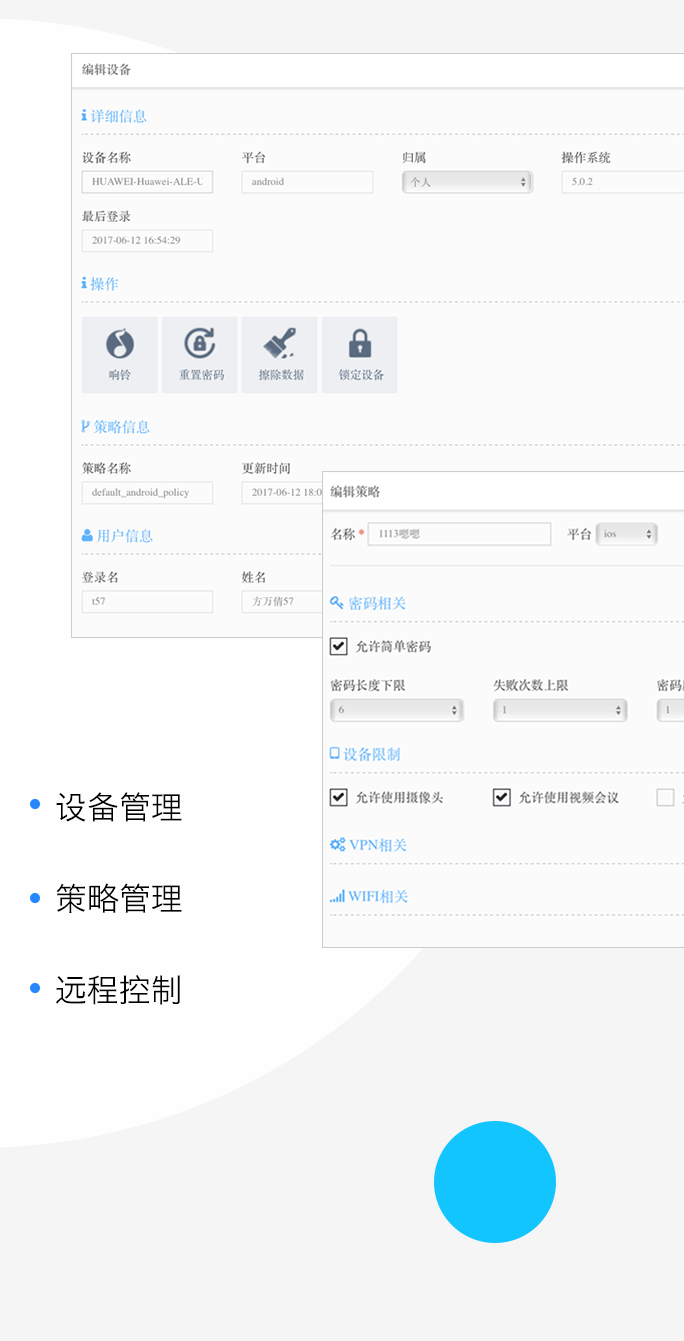Click the 登录名 field showing t57

[147, 601]
